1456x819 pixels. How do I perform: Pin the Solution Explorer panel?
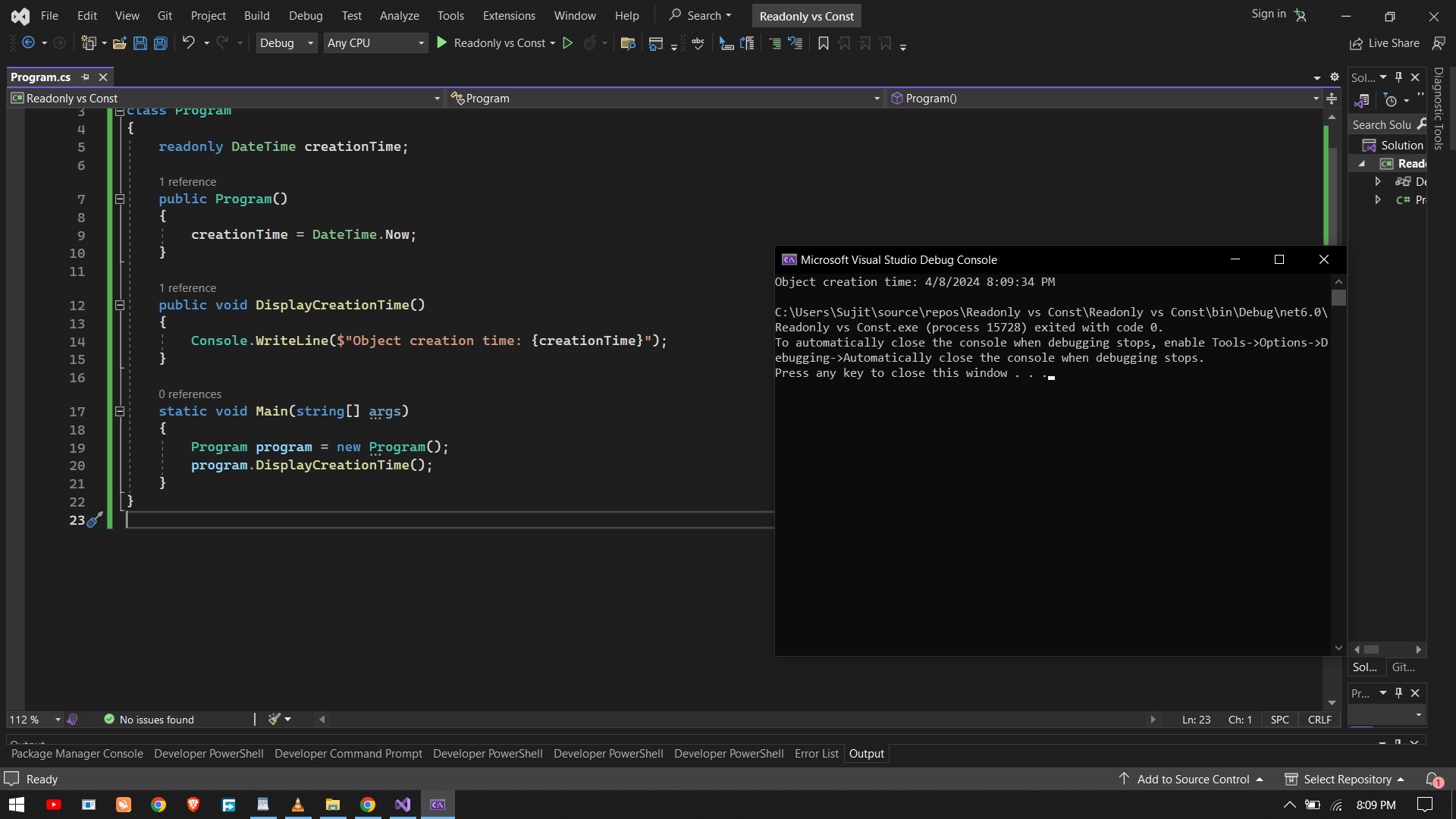point(1398,77)
